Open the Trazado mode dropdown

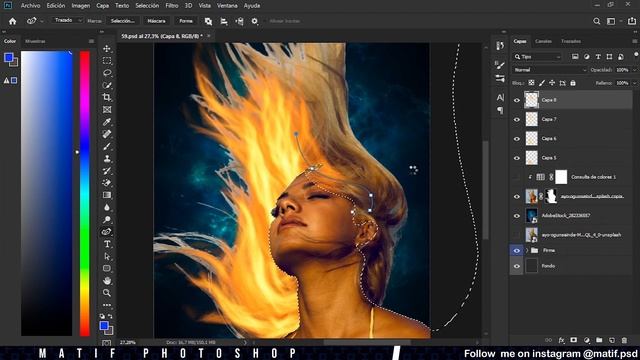point(67,20)
